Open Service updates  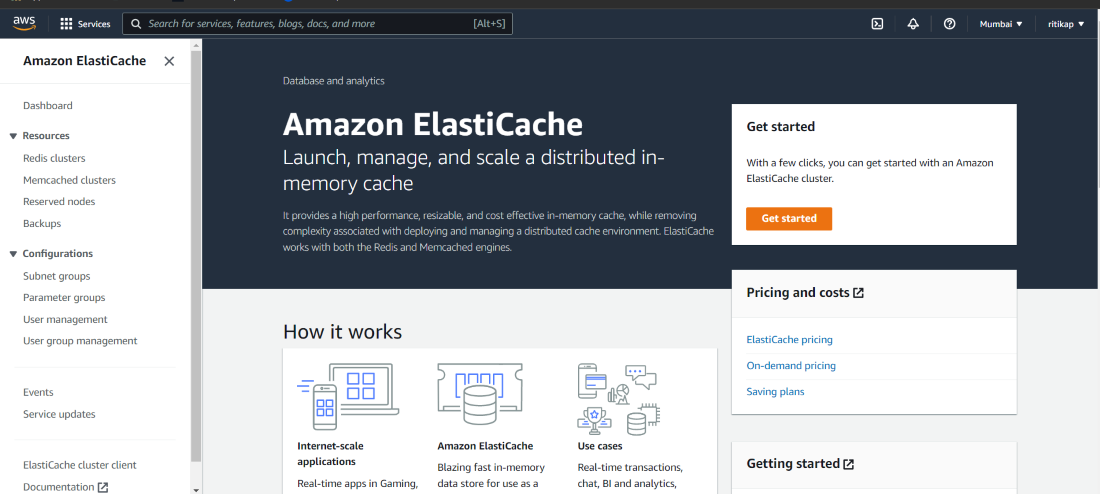point(59,415)
